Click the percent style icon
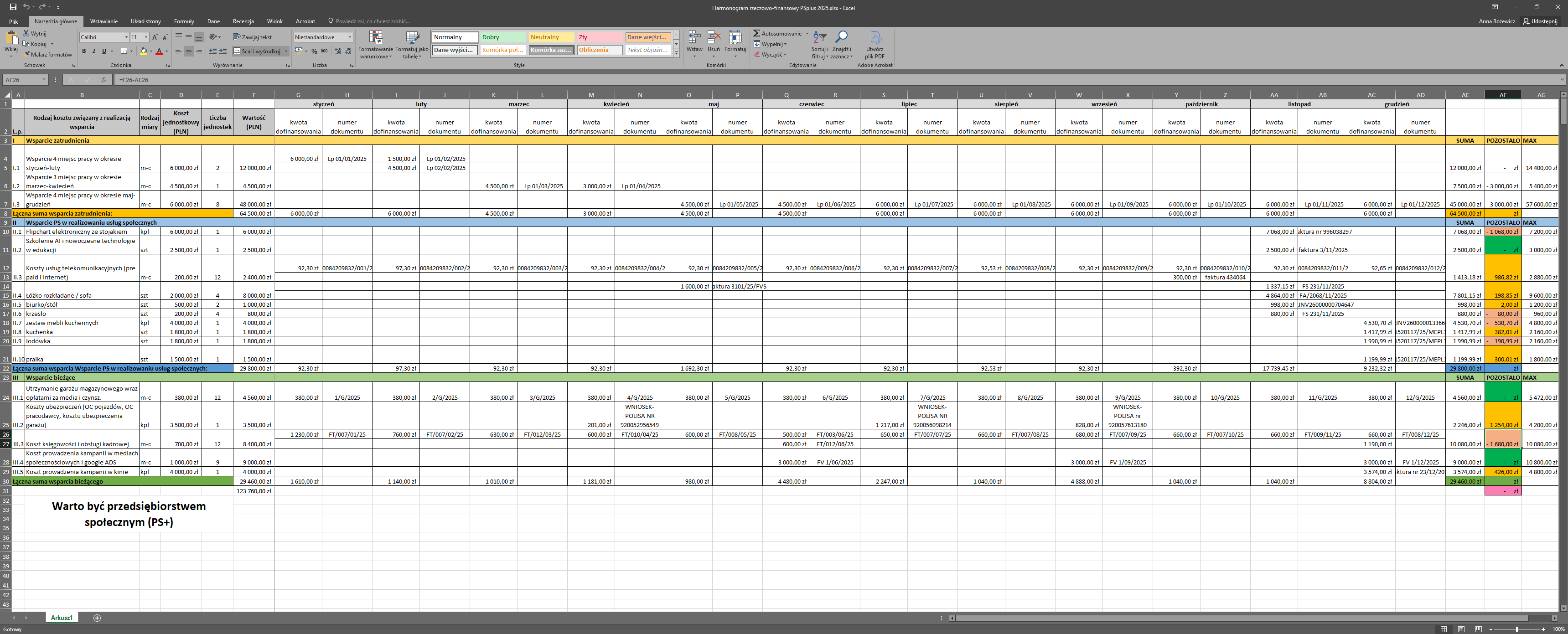 coord(314,51)
